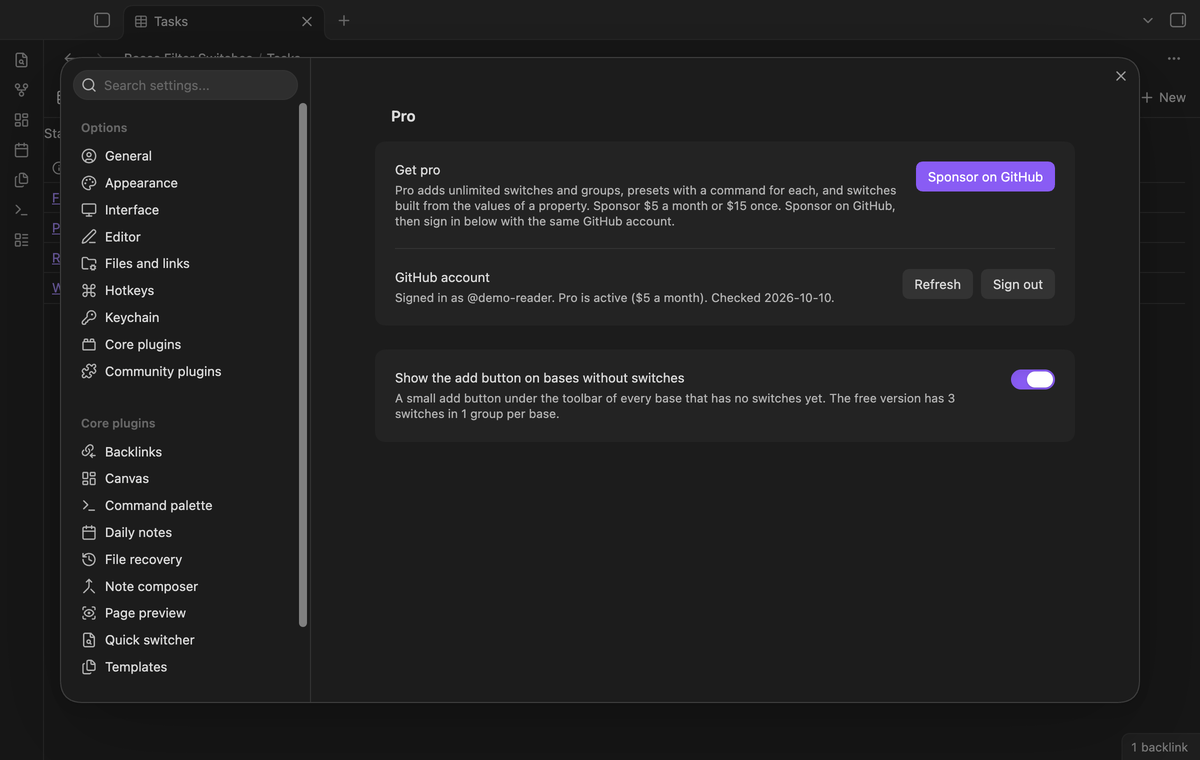Open graph view from the ribbon
The height and width of the screenshot is (760, 1200).
[22, 90]
